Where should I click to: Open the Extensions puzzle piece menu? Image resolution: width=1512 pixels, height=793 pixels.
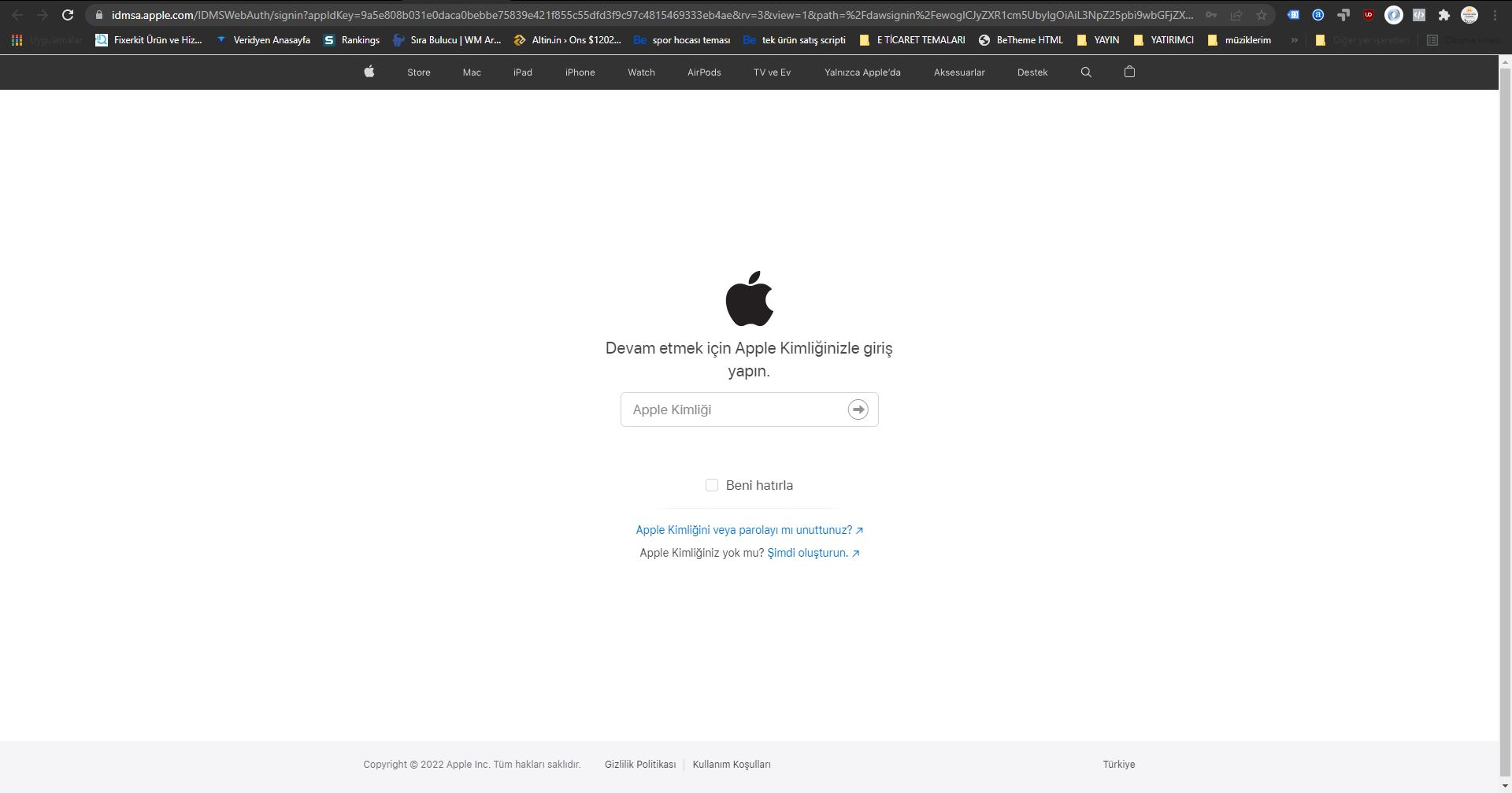[1444, 15]
